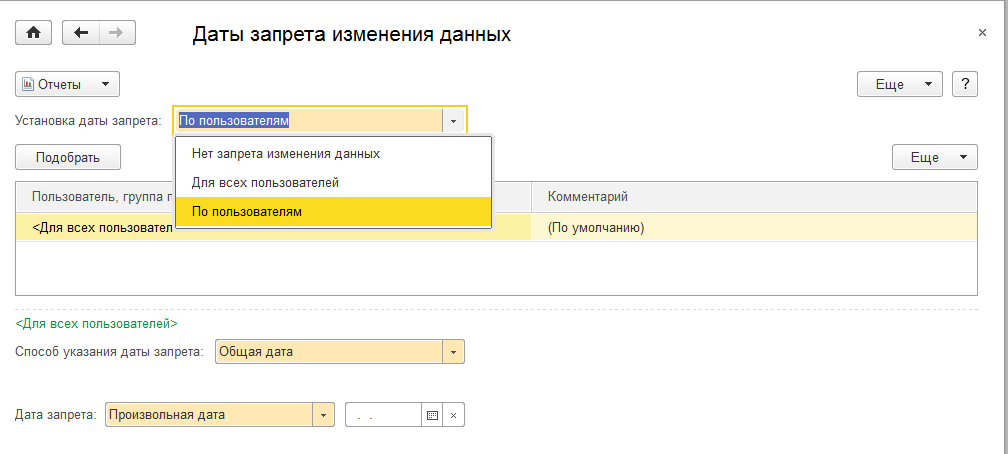This screenshot has width=1008, height=454.
Task: Close the form with the X icon
Action: click(x=982, y=33)
